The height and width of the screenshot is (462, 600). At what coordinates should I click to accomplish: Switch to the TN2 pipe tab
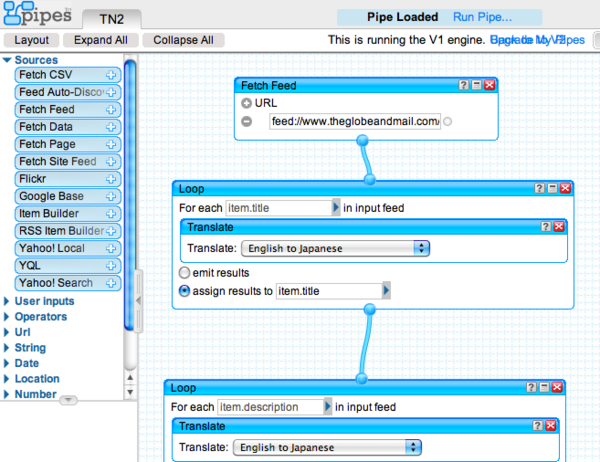112,19
